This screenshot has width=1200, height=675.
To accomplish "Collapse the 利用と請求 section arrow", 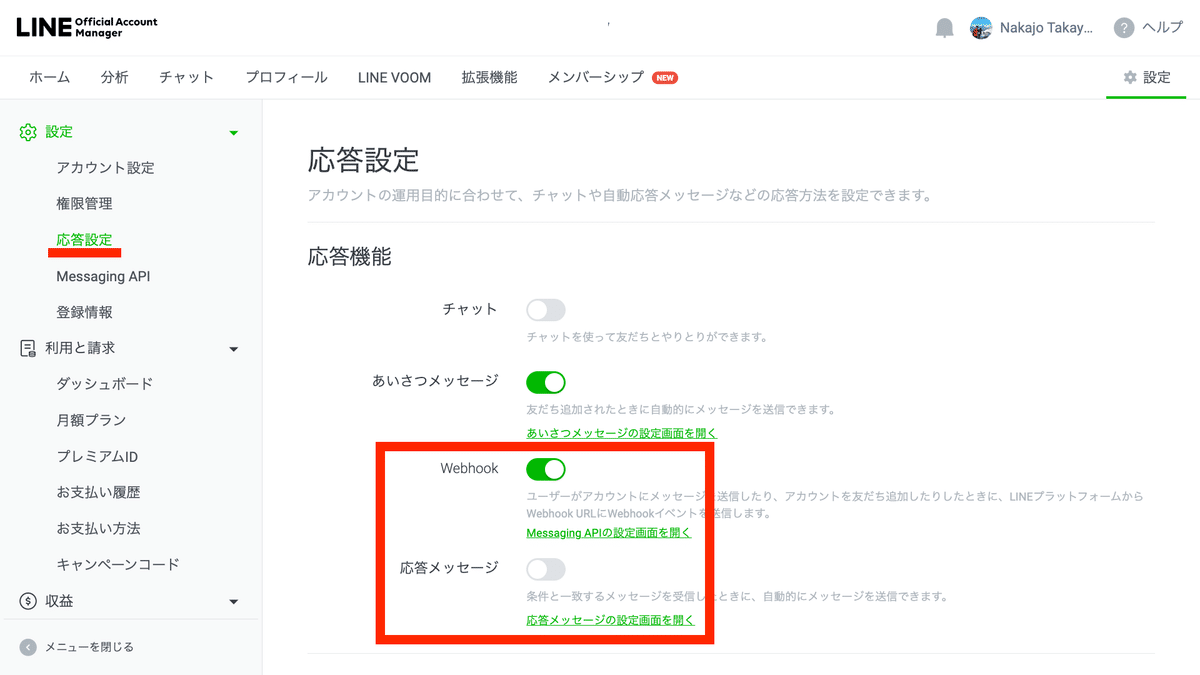I will (234, 349).
